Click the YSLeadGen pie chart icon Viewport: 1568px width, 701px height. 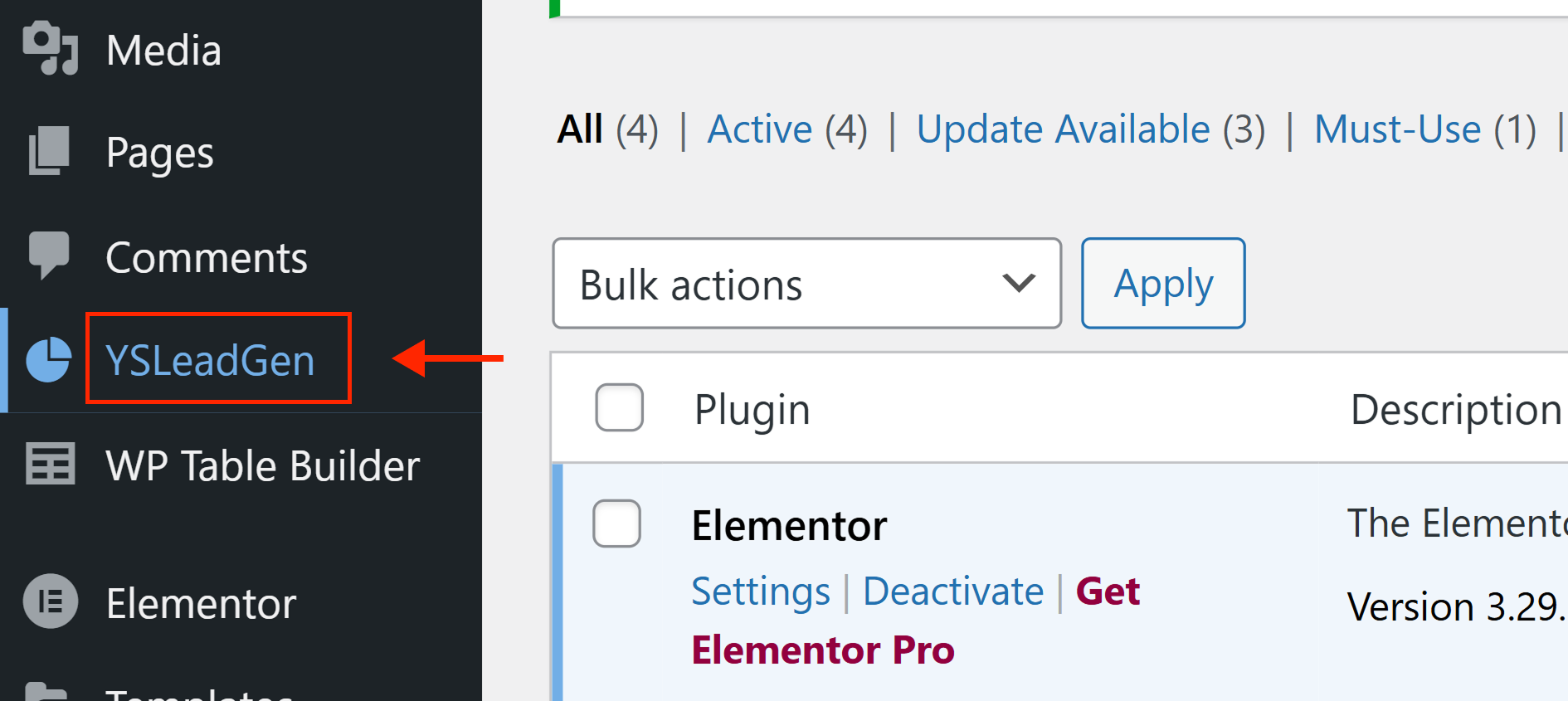coord(49,360)
